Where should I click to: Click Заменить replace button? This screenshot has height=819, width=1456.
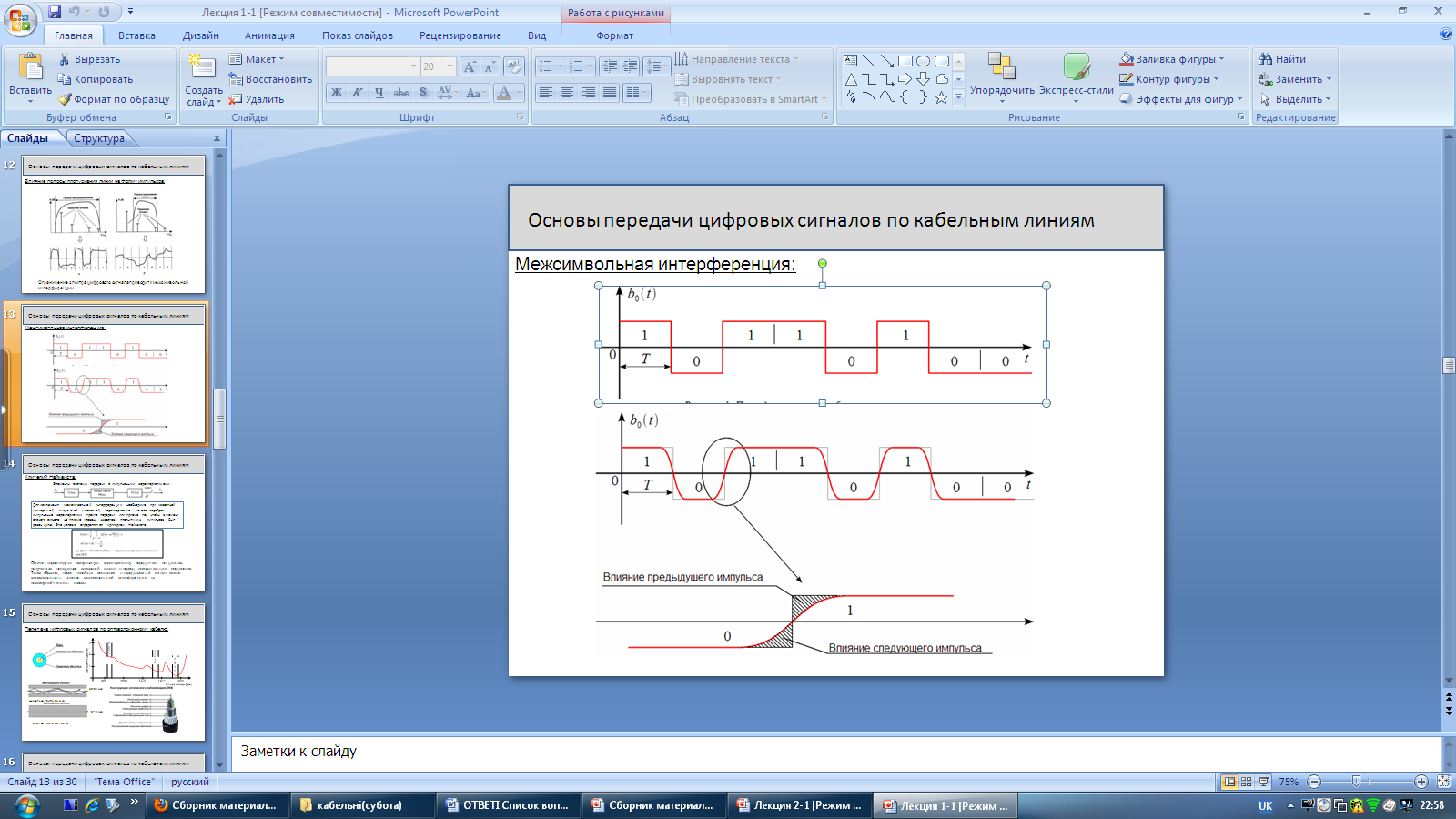coord(1295,79)
